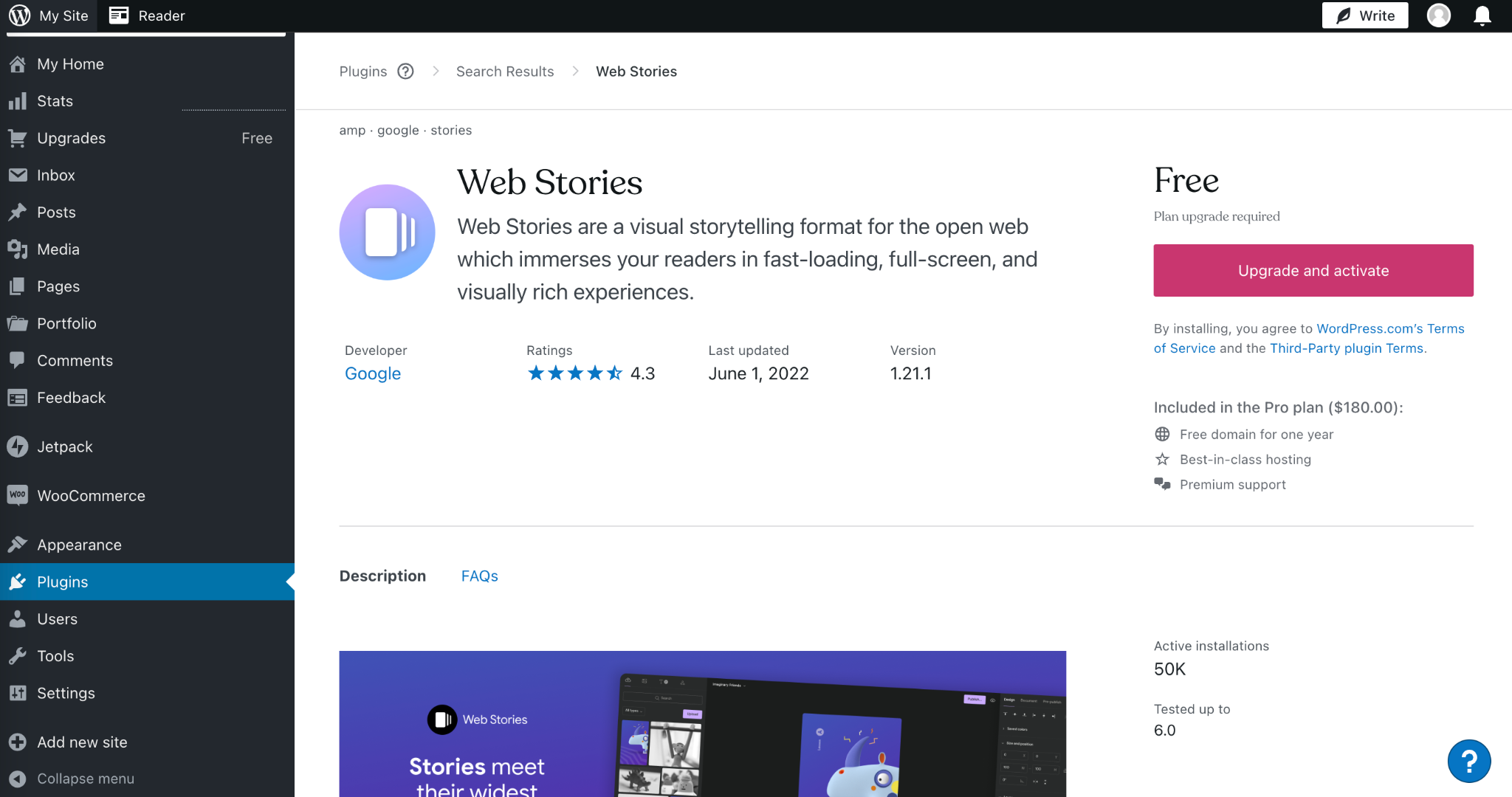Click the Tools wrench icon
Screen dimensions: 1512x797
coord(18,656)
